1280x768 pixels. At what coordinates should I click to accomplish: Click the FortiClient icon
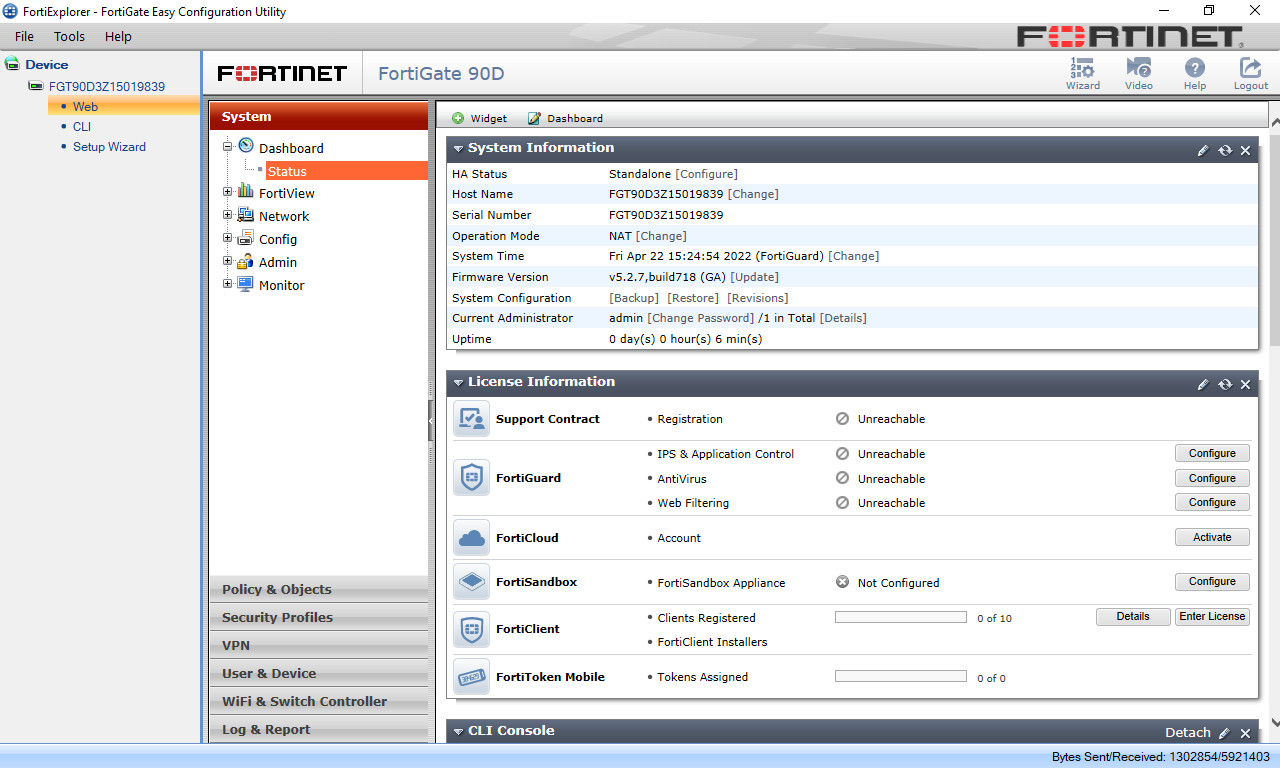471,629
